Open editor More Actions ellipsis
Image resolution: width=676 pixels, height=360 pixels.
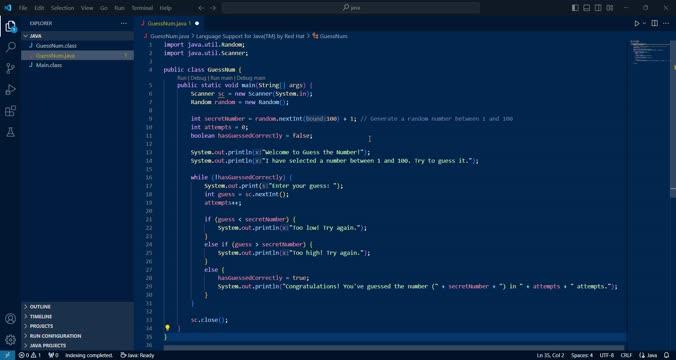[667, 23]
